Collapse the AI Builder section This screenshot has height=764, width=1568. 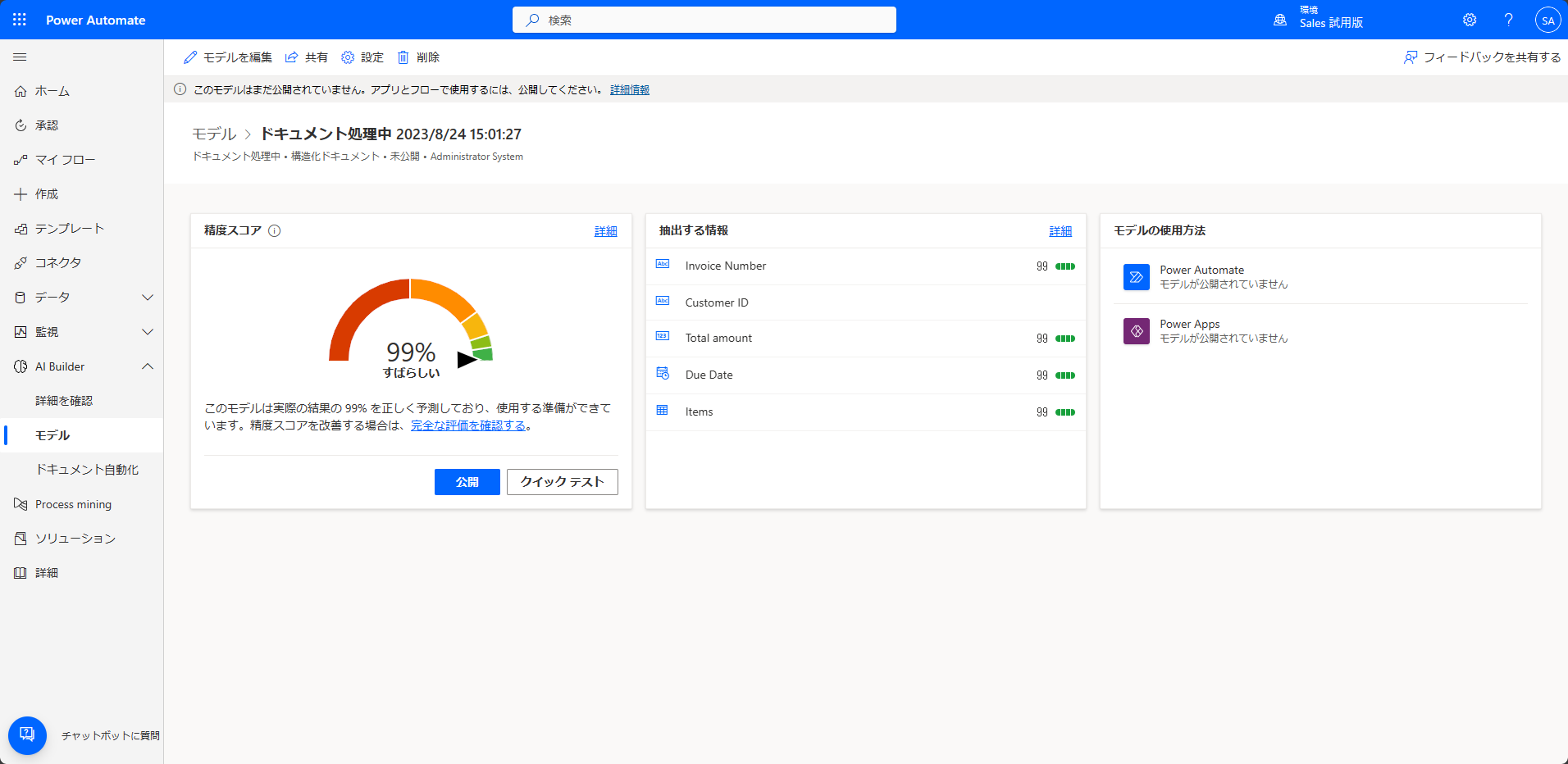tap(148, 366)
